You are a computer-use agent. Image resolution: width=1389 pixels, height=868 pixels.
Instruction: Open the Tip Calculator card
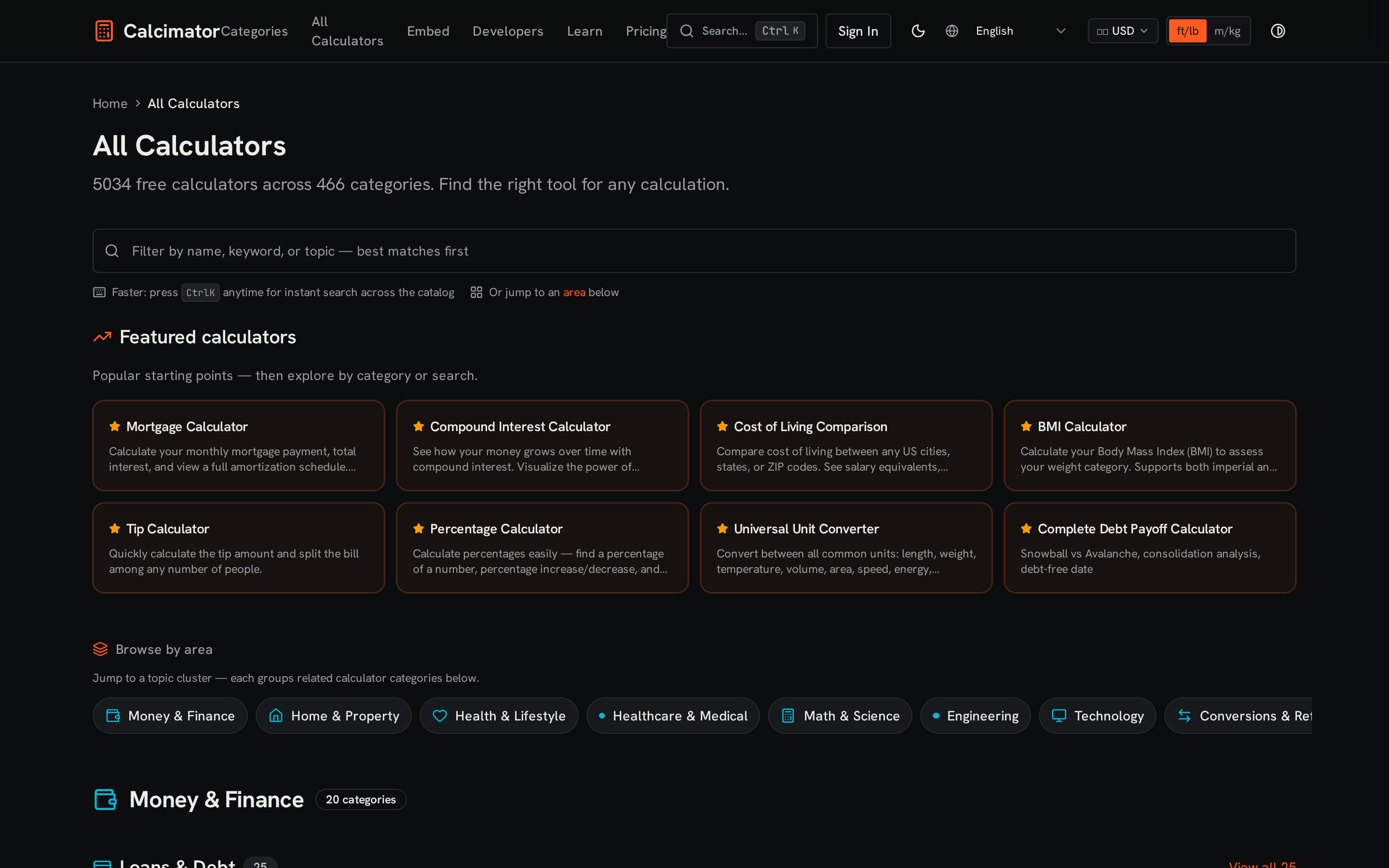click(238, 548)
